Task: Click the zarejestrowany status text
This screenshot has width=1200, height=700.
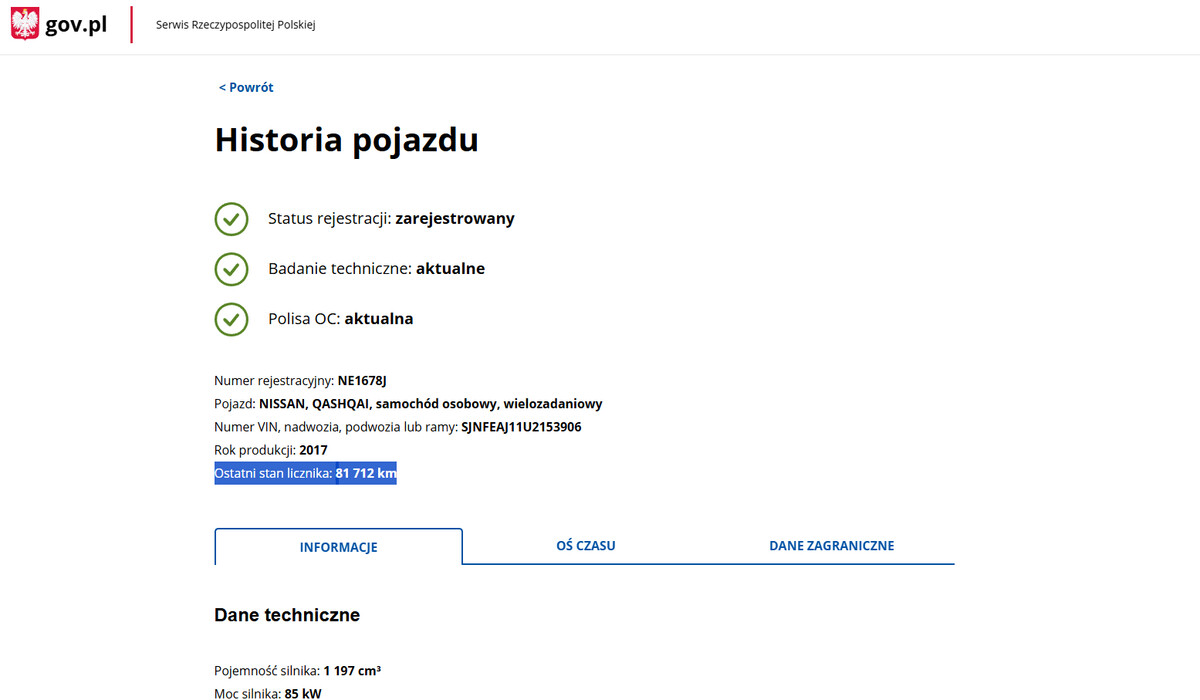Action: tap(455, 219)
